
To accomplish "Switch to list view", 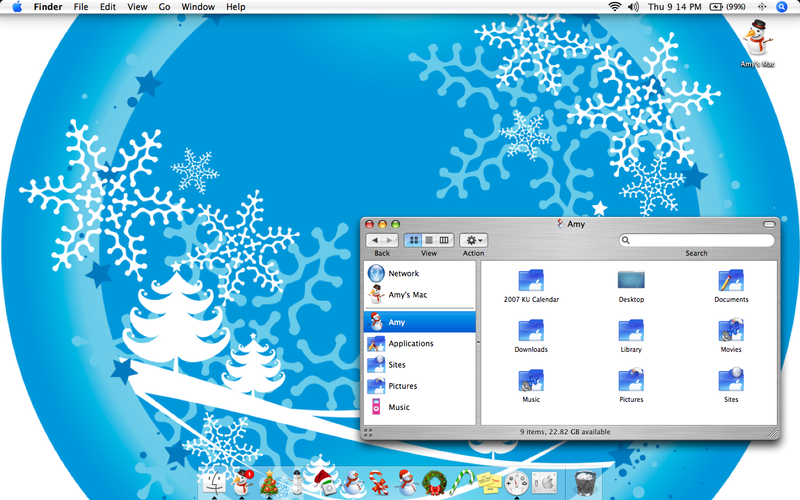I will pyautogui.click(x=429, y=240).
